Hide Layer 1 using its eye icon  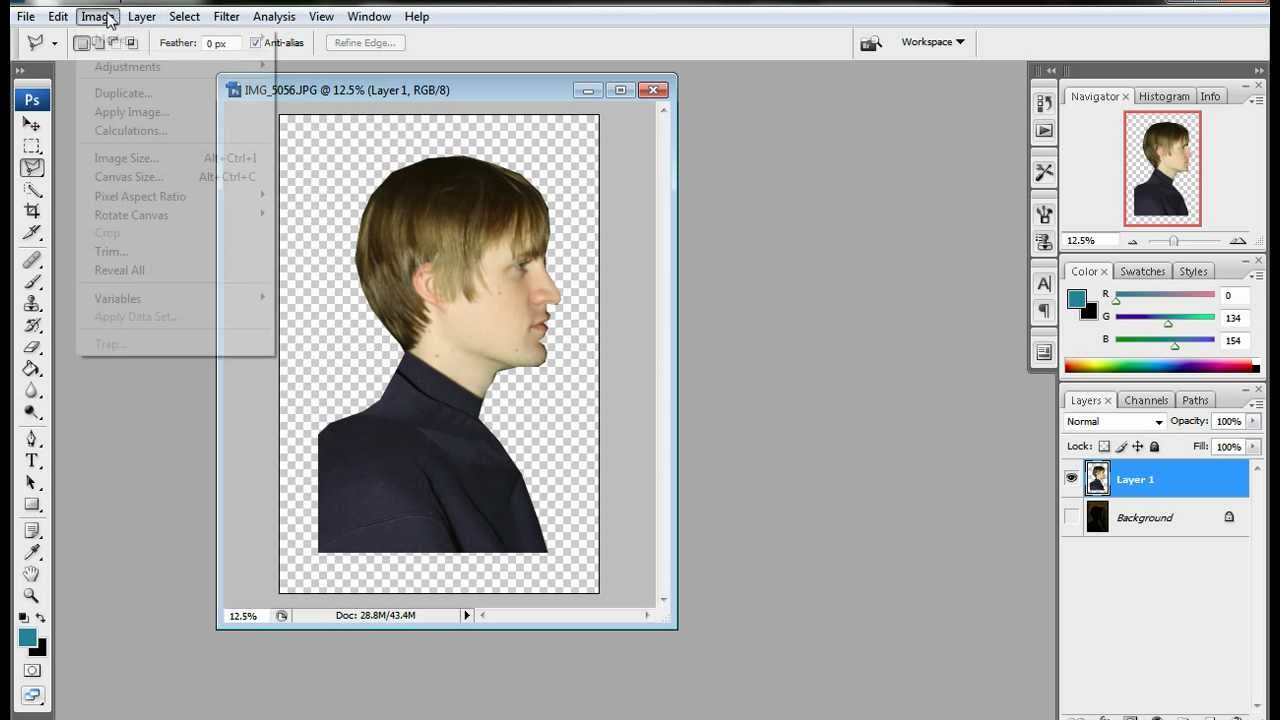(x=1072, y=479)
